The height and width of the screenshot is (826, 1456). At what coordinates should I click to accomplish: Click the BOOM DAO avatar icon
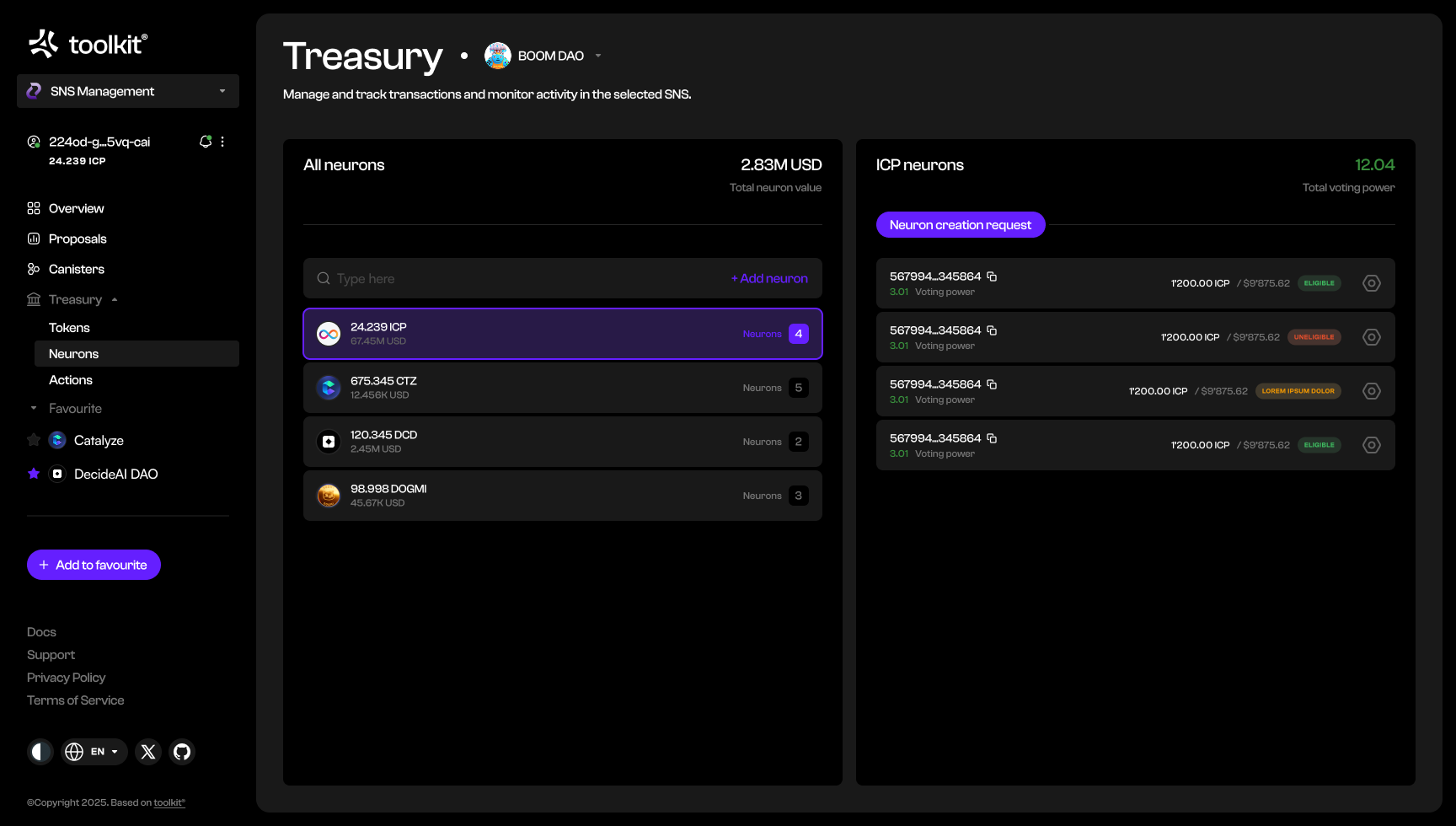point(498,56)
